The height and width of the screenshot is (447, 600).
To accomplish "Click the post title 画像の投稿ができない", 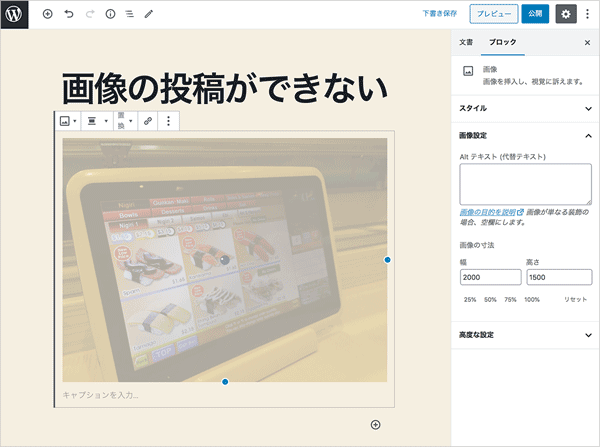I will (x=225, y=89).
